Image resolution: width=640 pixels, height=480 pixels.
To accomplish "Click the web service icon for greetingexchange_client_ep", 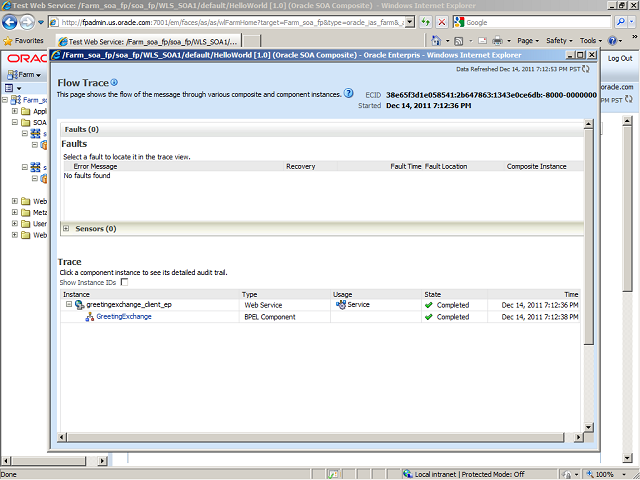I will (79, 305).
